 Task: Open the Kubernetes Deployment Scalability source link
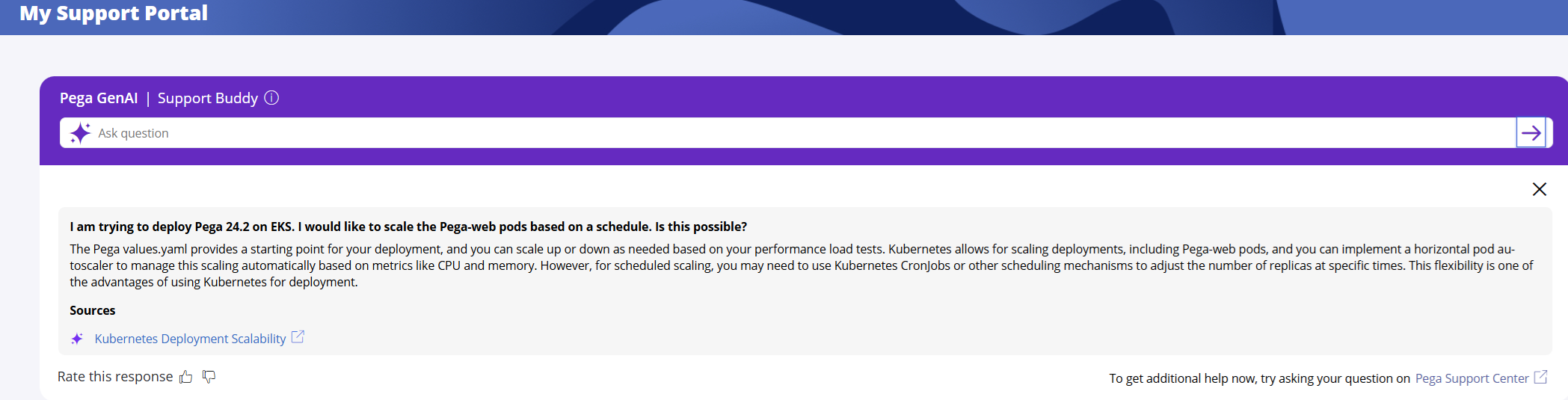(190, 339)
